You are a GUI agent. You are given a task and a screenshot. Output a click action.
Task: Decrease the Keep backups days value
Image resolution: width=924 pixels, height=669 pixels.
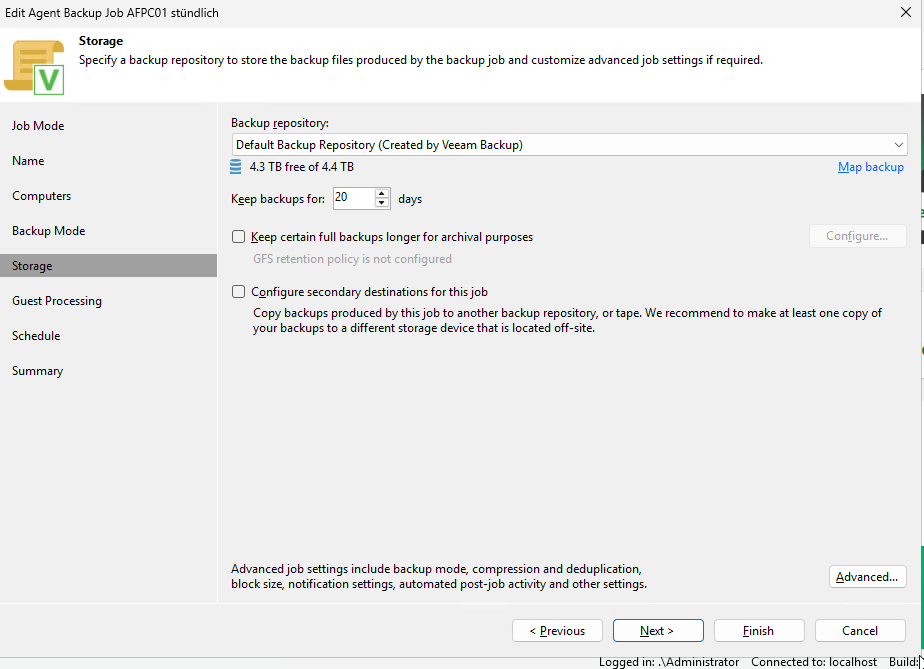(x=382, y=203)
